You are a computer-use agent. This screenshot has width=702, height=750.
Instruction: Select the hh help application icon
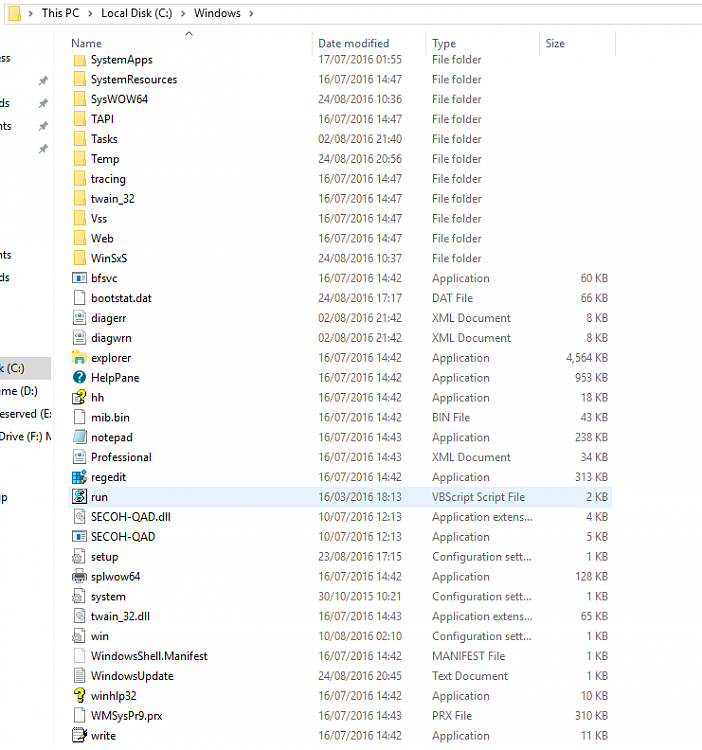click(79, 397)
